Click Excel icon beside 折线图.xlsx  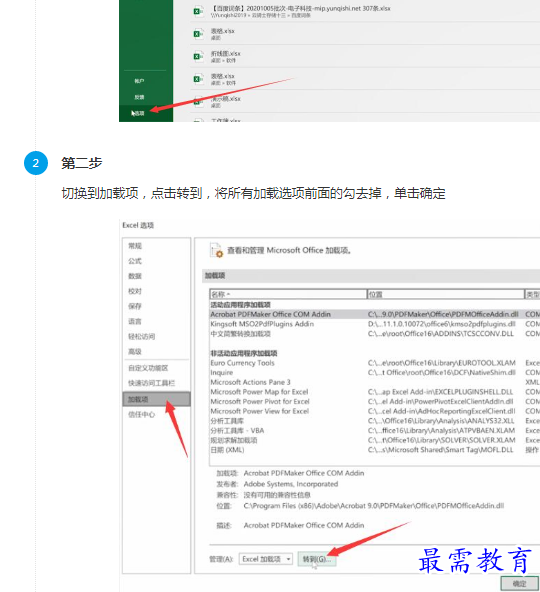click(x=198, y=56)
